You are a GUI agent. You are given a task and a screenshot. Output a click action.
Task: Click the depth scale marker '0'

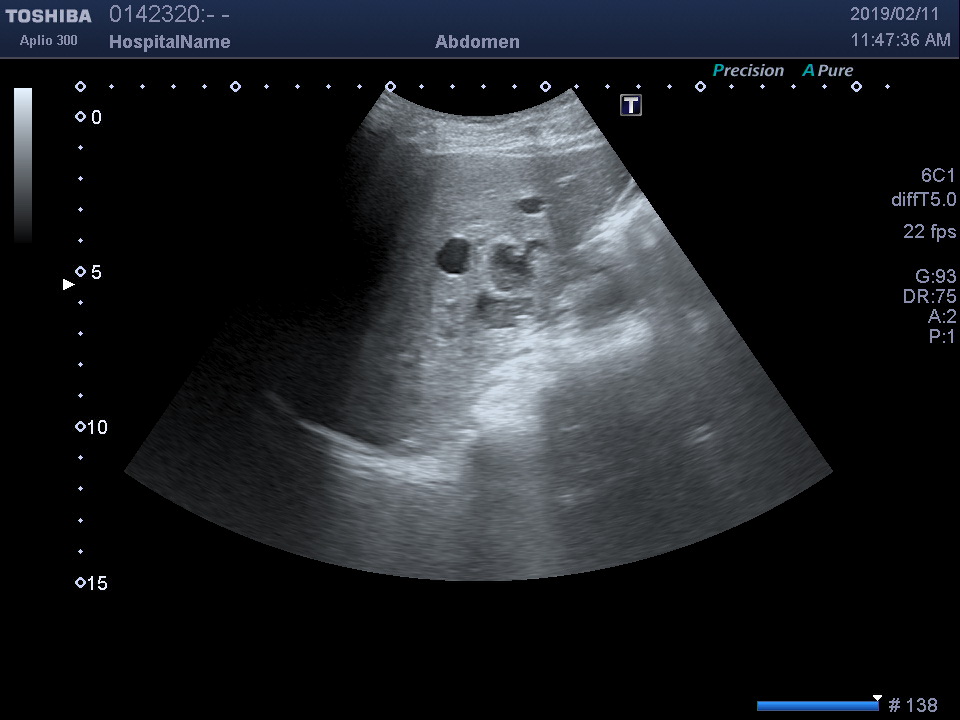[x=96, y=118]
